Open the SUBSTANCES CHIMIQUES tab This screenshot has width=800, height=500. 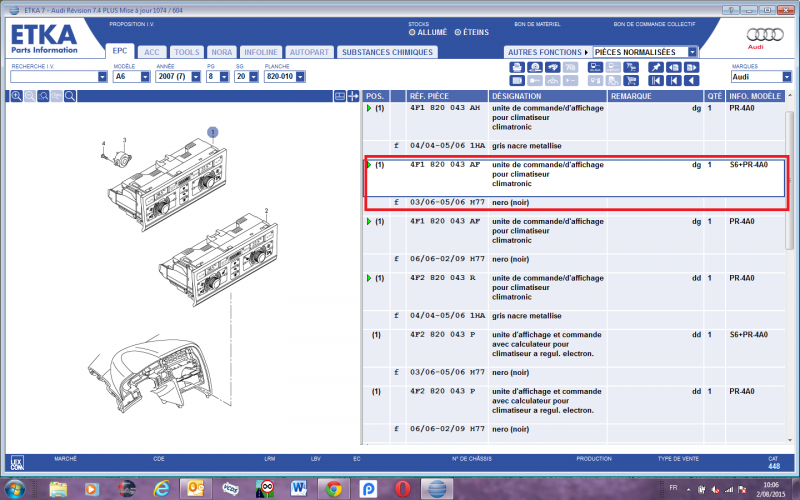pyautogui.click(x=387, y=52)
